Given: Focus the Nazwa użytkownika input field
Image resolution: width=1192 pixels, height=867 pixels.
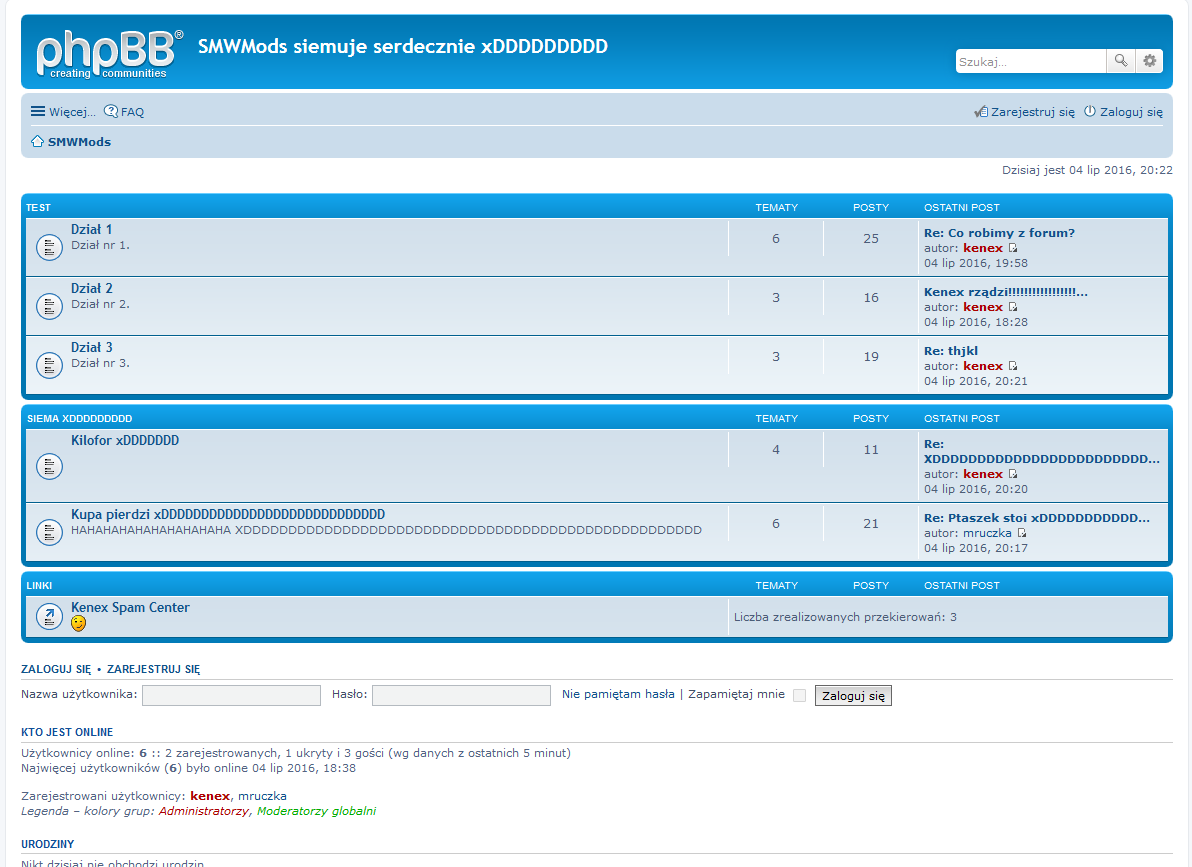Looking at the screenshot, I should click(x=231, y=695).
